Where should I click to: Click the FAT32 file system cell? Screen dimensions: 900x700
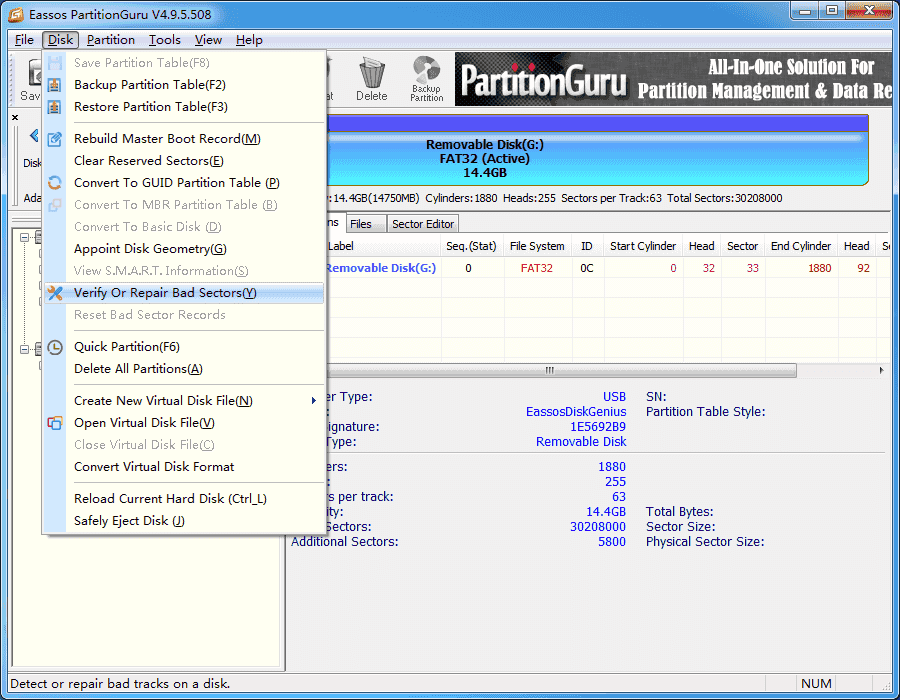pos(537,269)
